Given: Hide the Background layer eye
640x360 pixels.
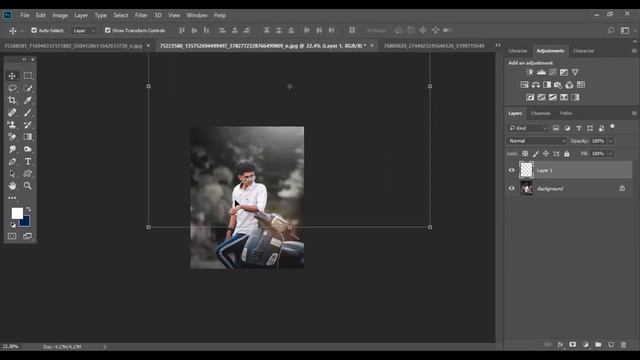Looking at the screenshot, I should point(511,189).
